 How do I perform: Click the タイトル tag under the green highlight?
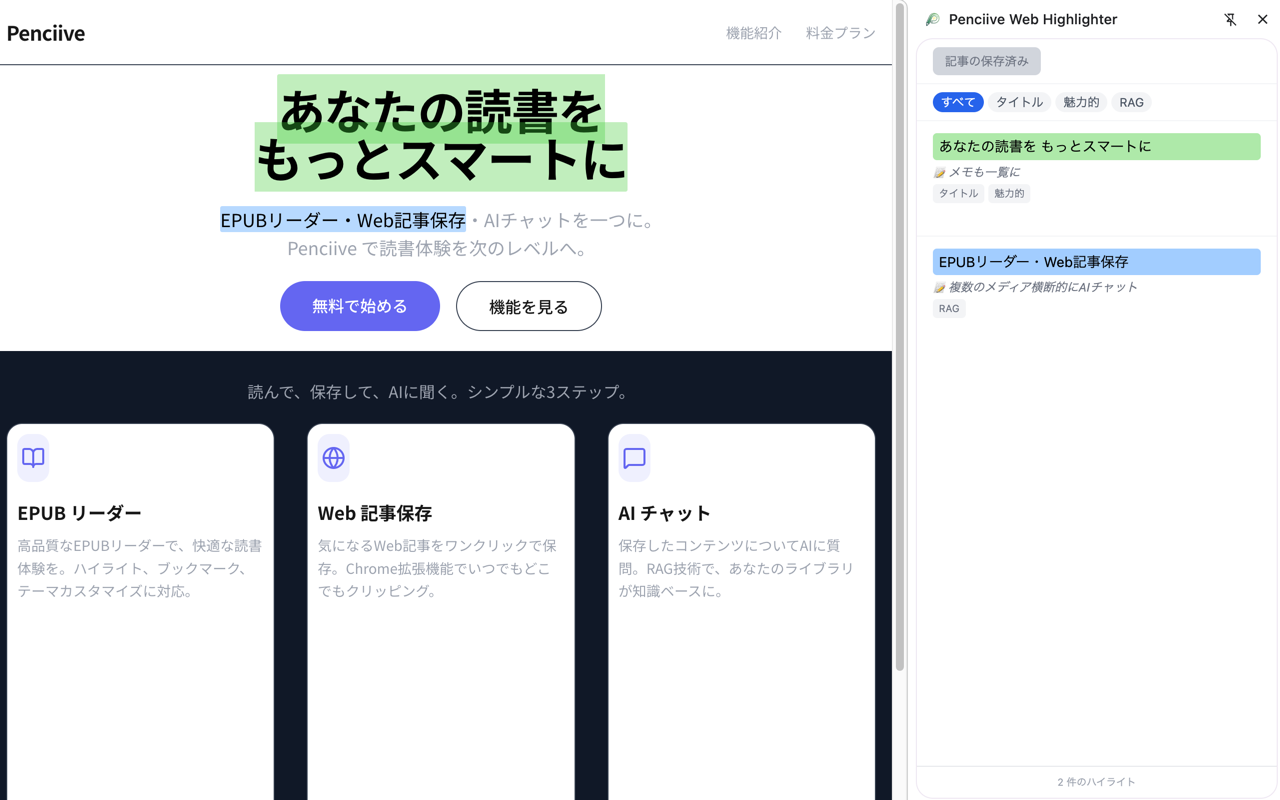click(x=958, y=193)
